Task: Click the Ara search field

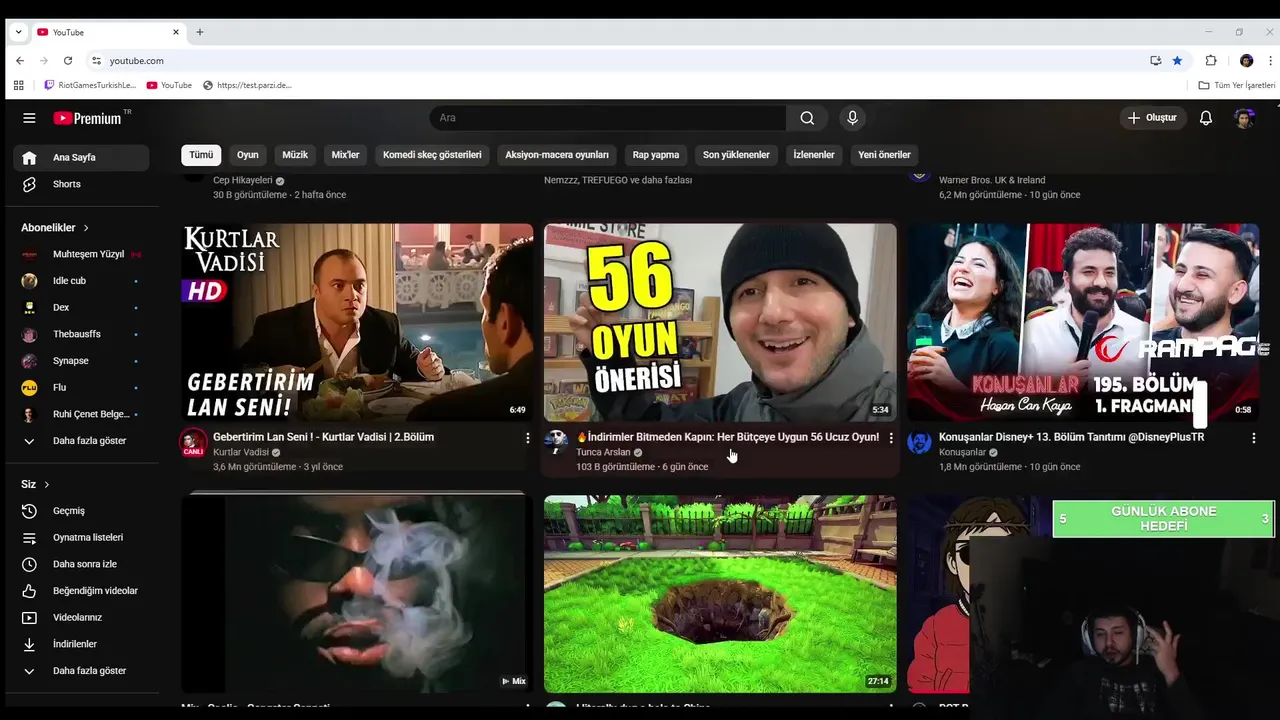Action: pos(608,118)
